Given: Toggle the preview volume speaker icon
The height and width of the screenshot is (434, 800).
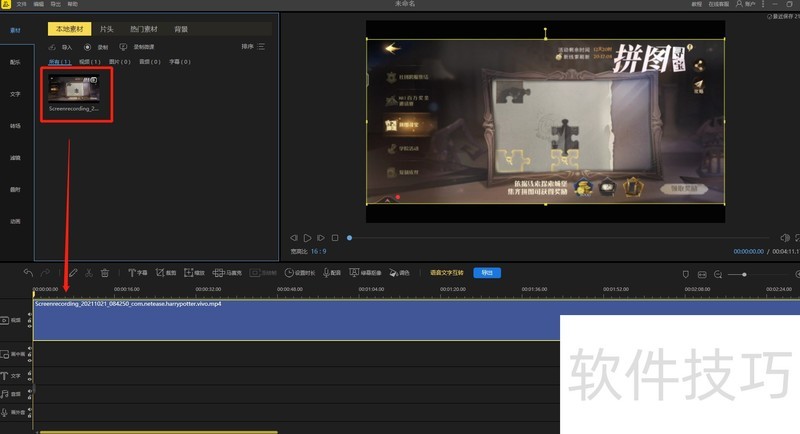Looking at the screenshot, I should tap(784, 238).
